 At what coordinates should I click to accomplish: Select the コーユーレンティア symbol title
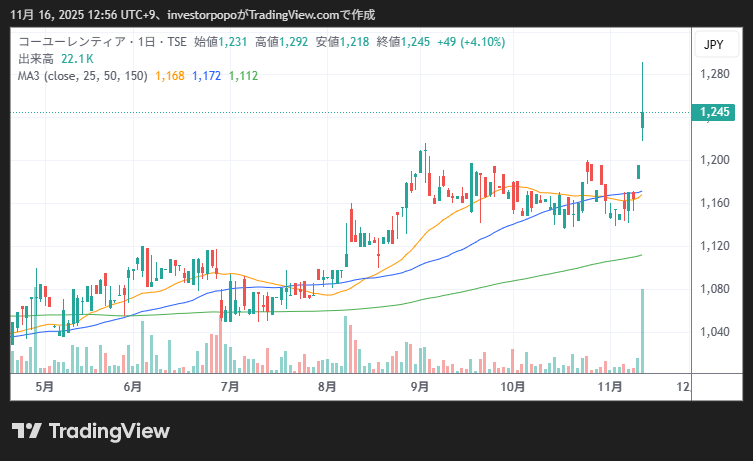(65, 42)
